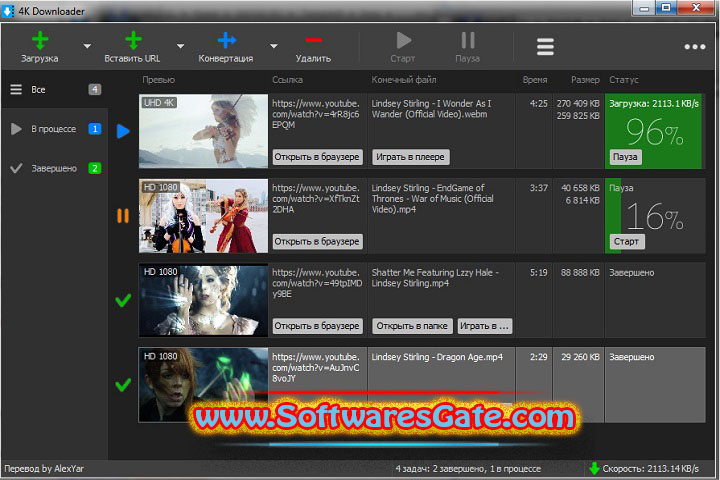This screenshot has height=480, width=720.
Task: Click size 29 260 KB cell
Action: pyautogui.click(x=580, y=357)
